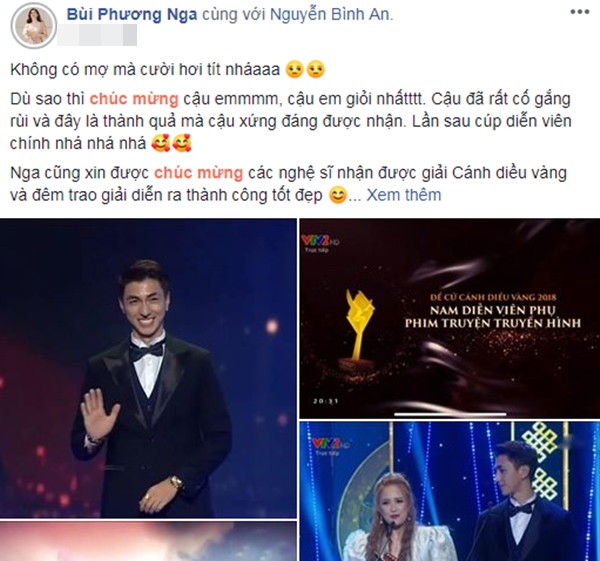This screenshot has height=561, width=600.
Task: Click 'Nam diễn viên phụ' title text
Action: (x=493, y=310)
